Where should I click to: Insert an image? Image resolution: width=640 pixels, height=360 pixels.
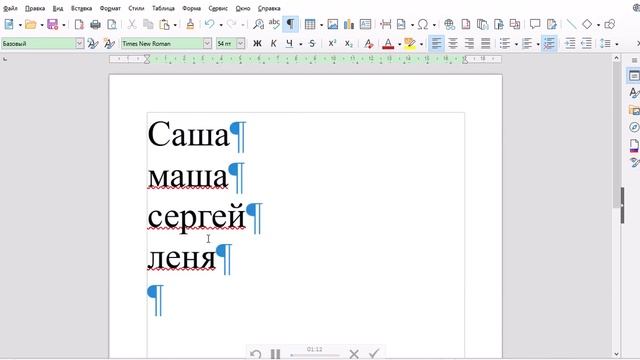click(x=333, y=24)
